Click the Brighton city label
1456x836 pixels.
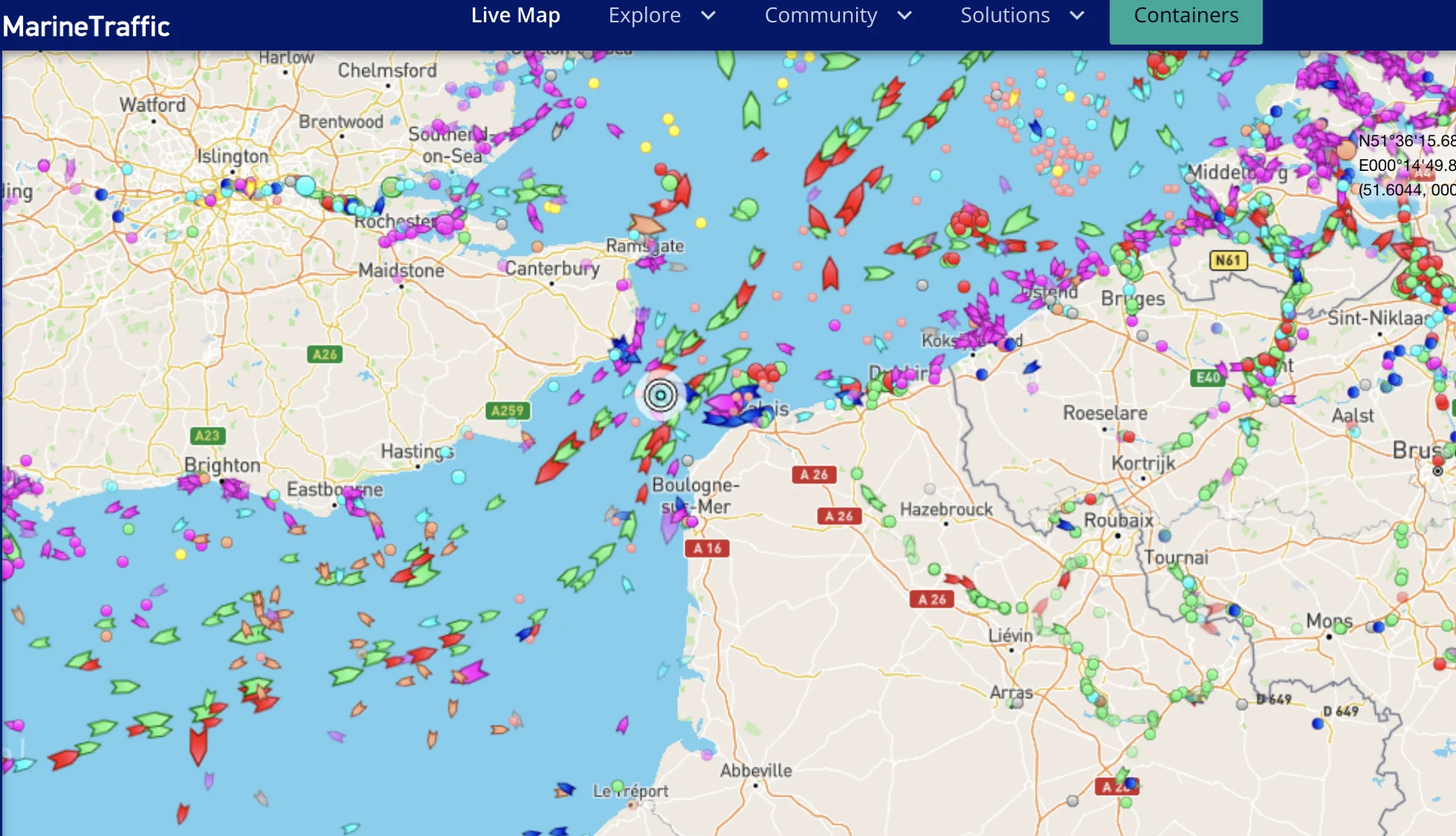coord(222,465)
